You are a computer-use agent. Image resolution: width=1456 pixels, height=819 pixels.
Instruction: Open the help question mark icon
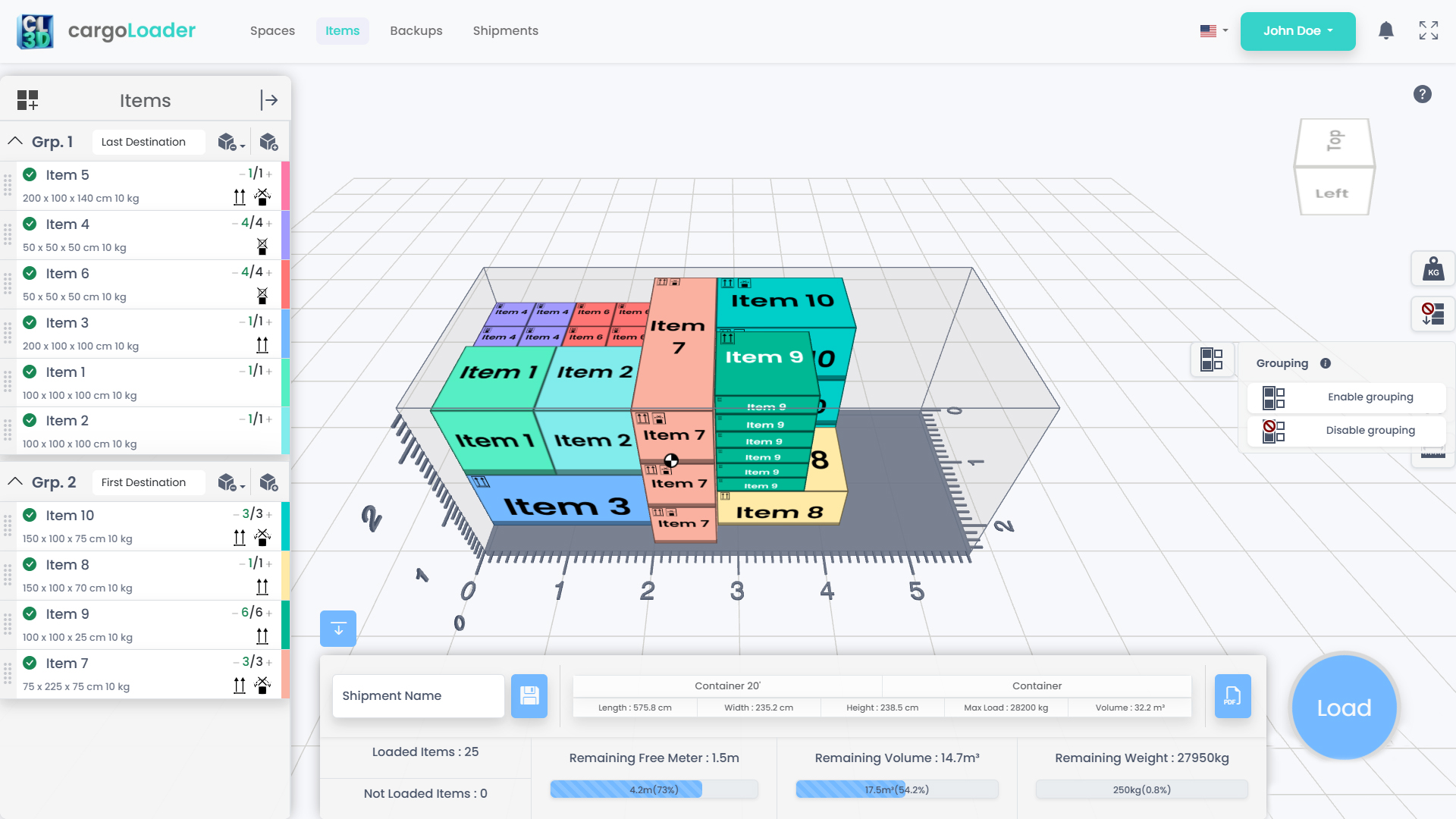[x=1423, y=94]
